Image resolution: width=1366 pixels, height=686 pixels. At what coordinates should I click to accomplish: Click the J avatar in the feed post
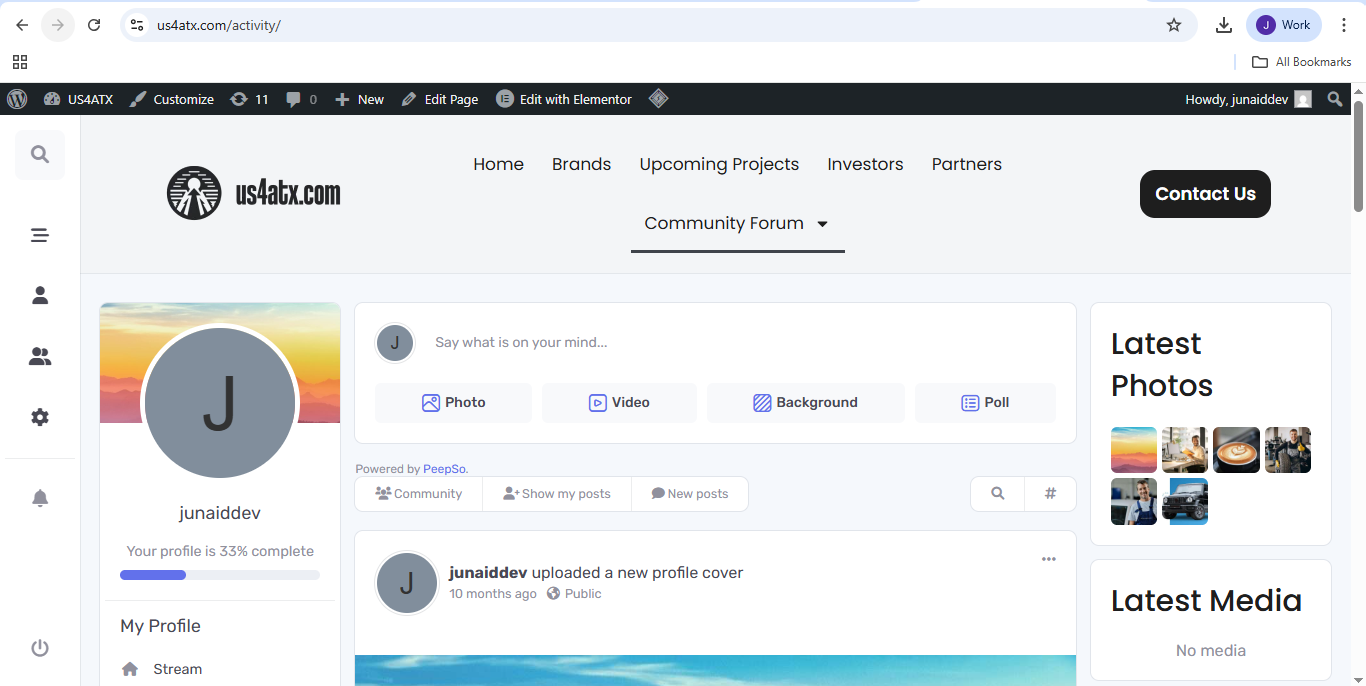(x=407, y=583)
